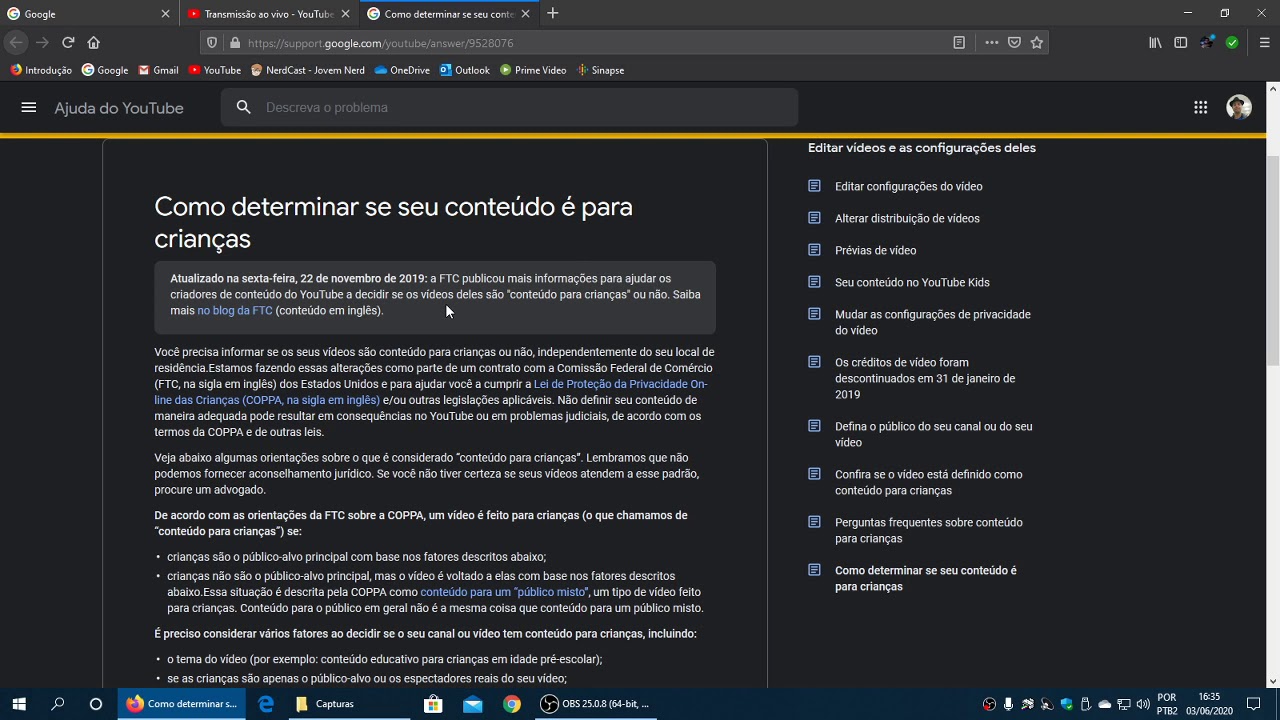This screenshot has height=720, width=1280.
Task: Open Editar configurações do vídeo article
Action: [x=909, y=187]
